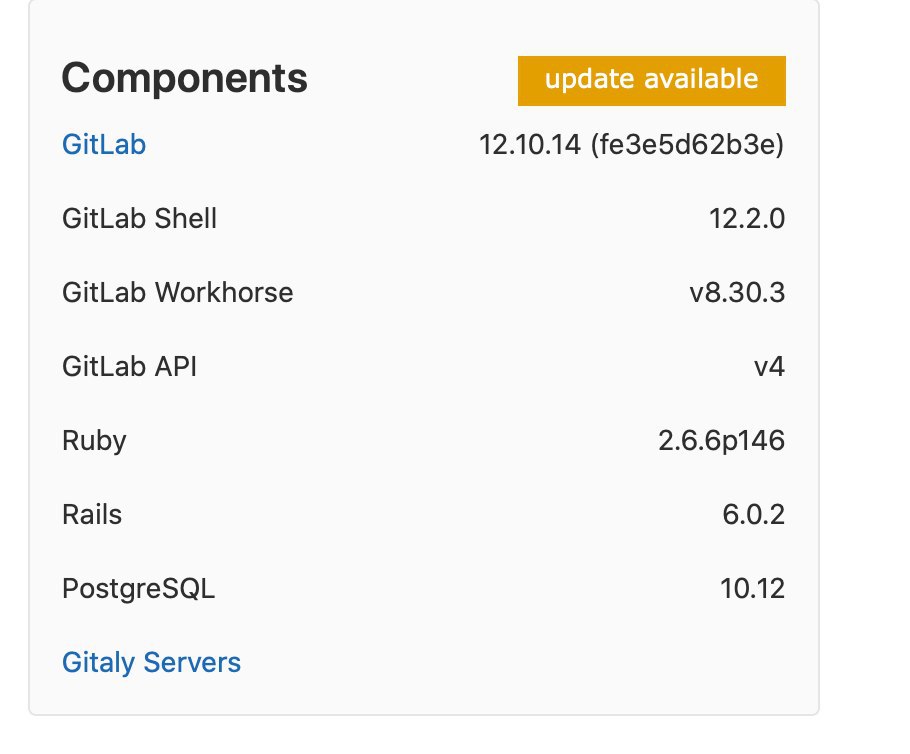This screenshot has width=910, height=754.
Task: Select the Components heading text
Action: pyautogui.click(x=185, y=78)
